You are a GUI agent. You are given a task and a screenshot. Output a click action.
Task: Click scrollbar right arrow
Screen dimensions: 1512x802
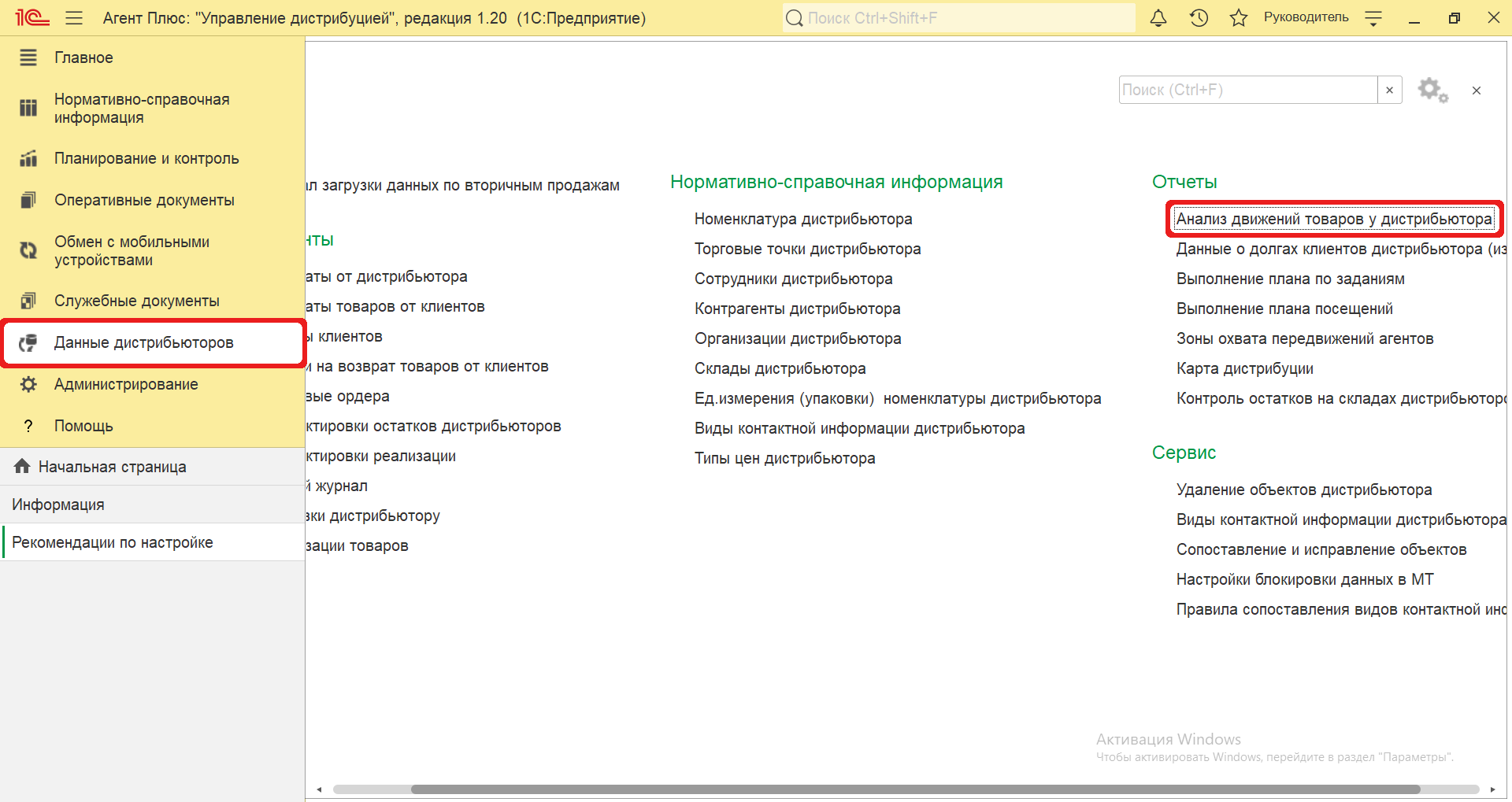(1492, 789)
